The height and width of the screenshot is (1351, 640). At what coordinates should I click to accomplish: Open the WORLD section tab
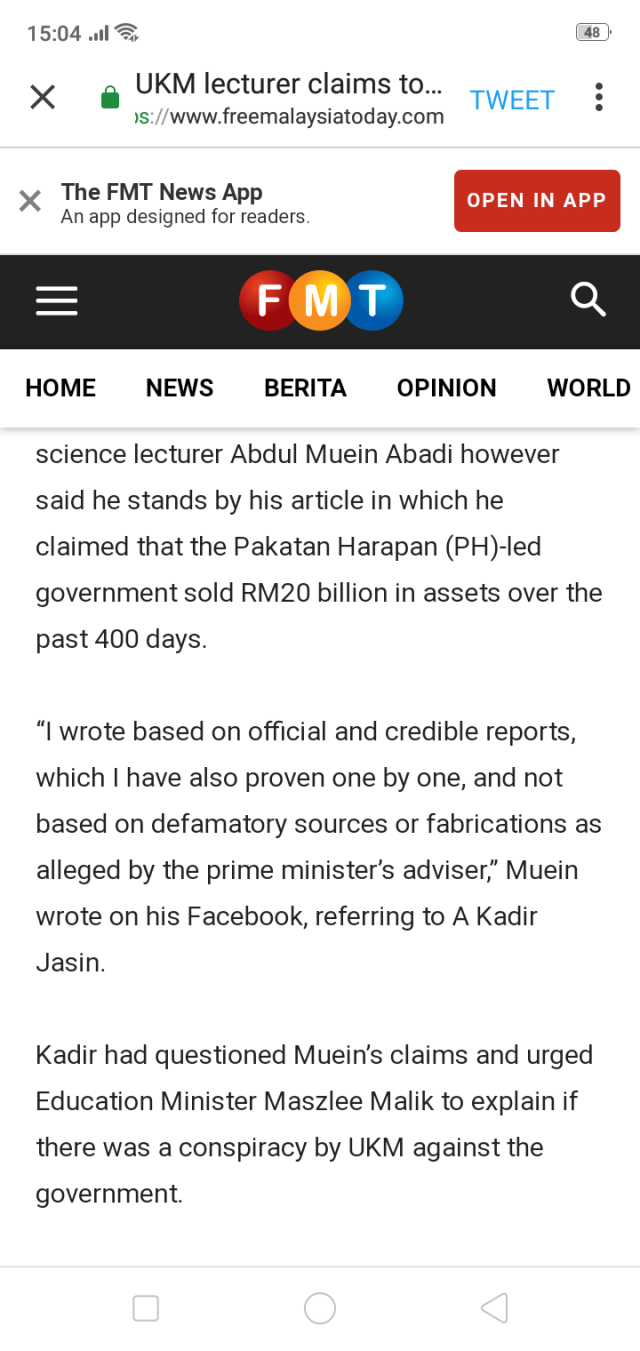pos(588,388)
